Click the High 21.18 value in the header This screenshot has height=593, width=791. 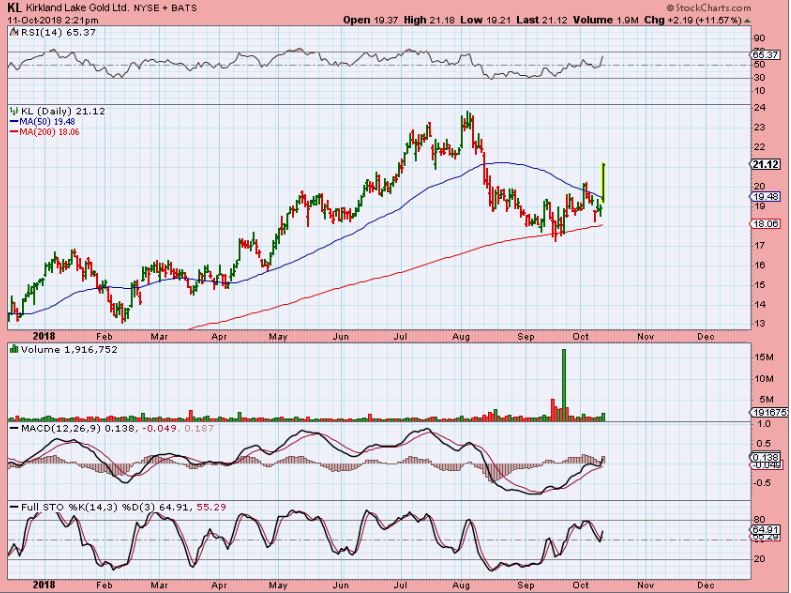coord(430,20)
